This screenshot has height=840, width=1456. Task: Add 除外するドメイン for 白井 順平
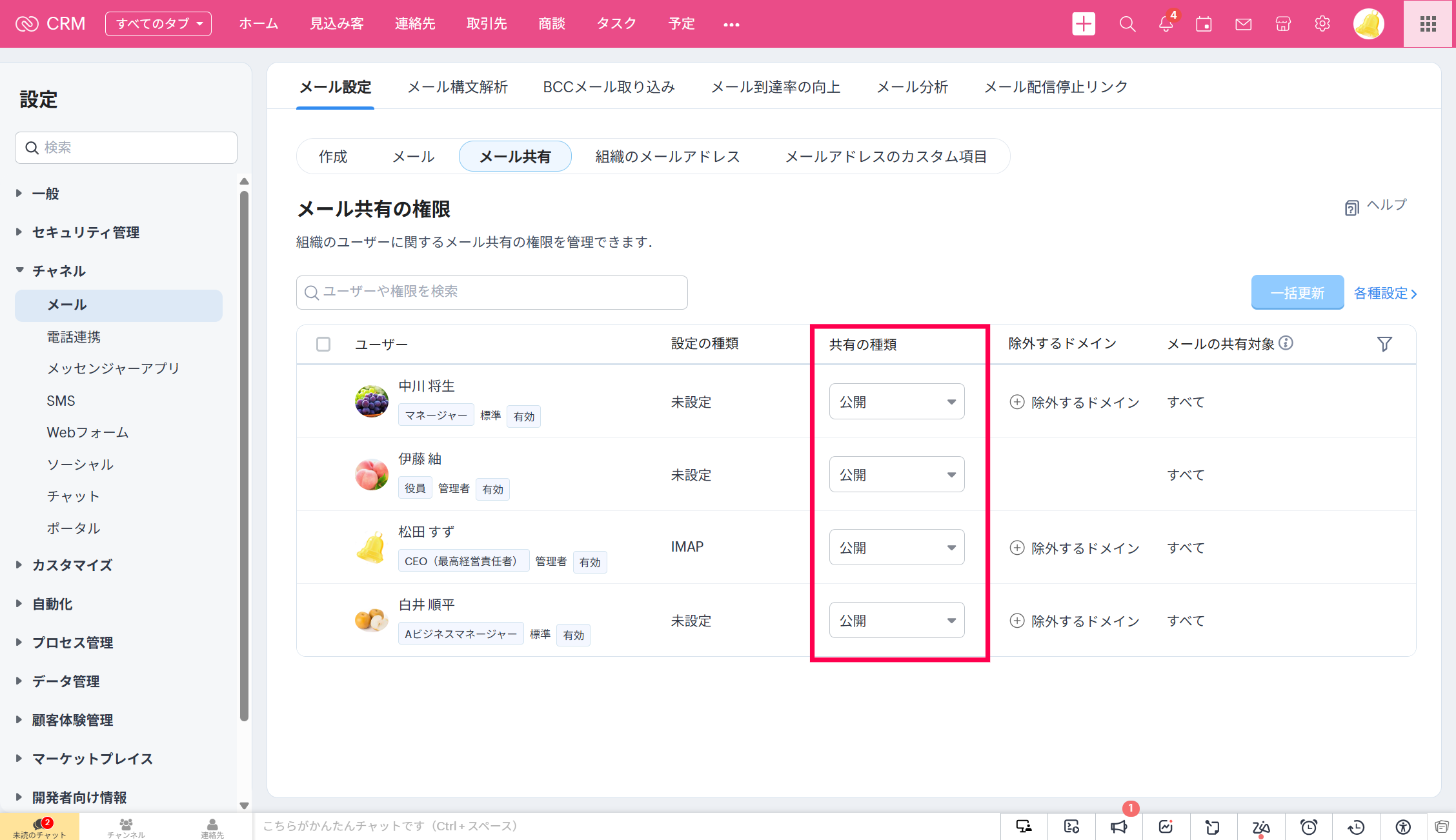click(x=1075, y=621)
